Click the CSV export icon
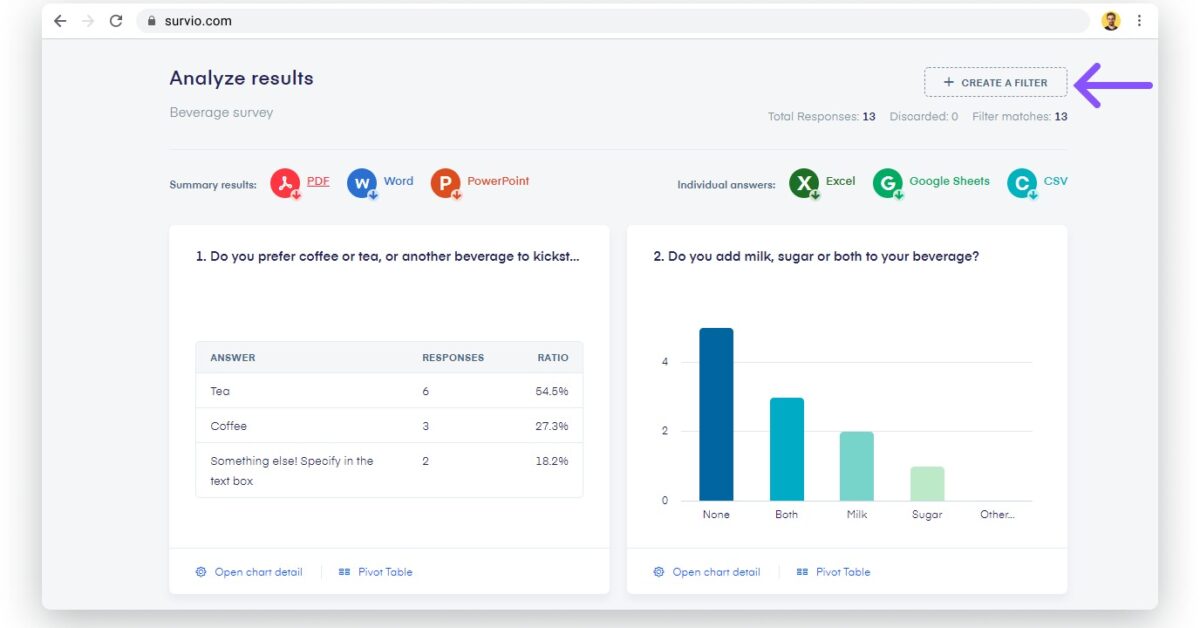The height and width of the screenshot is (628, 1200). (1022, 183)
